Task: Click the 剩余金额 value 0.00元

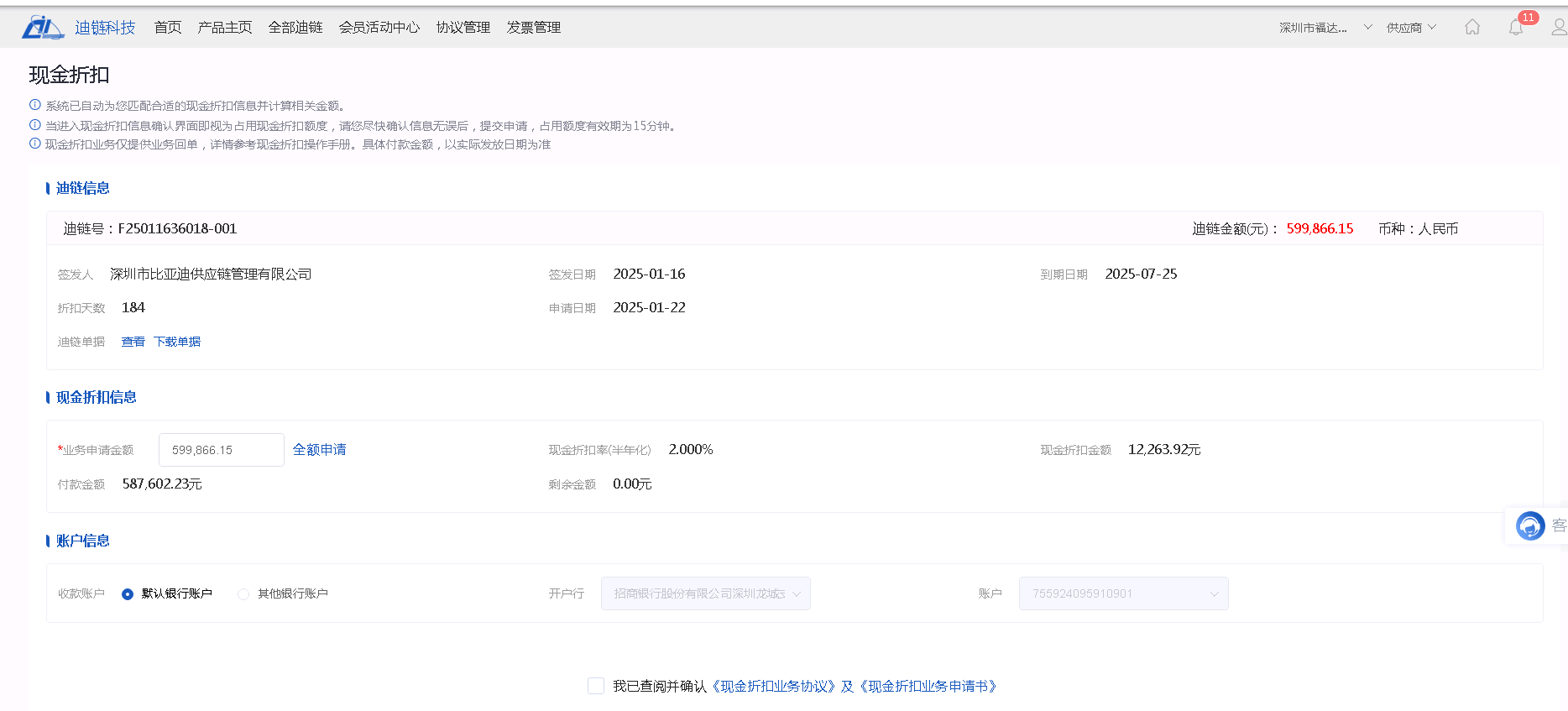Action: pos(632,484)
